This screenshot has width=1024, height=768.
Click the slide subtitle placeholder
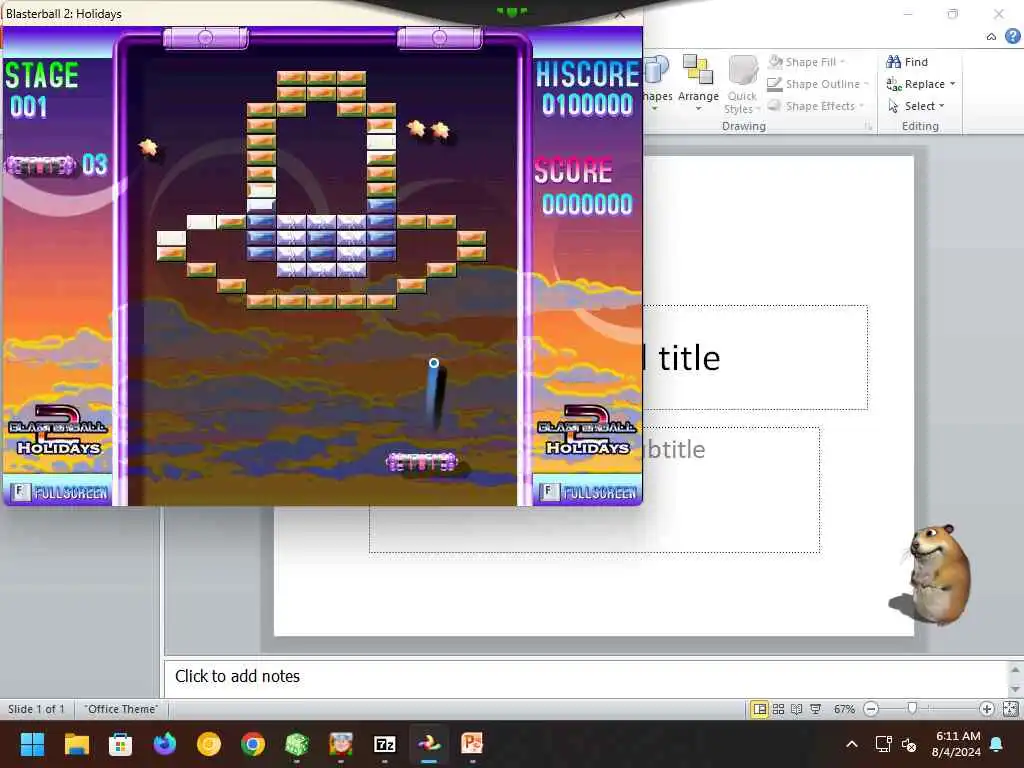point(731,490)
